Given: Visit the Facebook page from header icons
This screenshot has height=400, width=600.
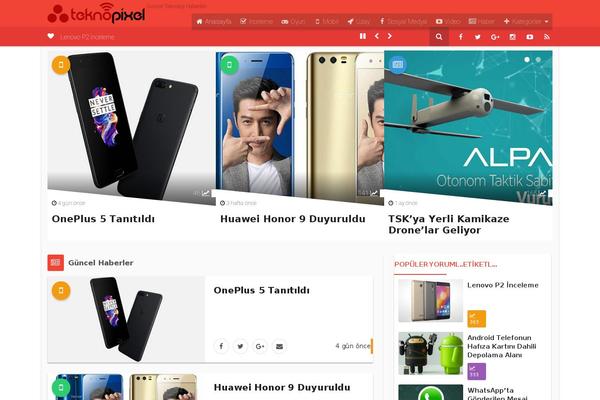Looking at the screenshot, I should pos(461,37).
